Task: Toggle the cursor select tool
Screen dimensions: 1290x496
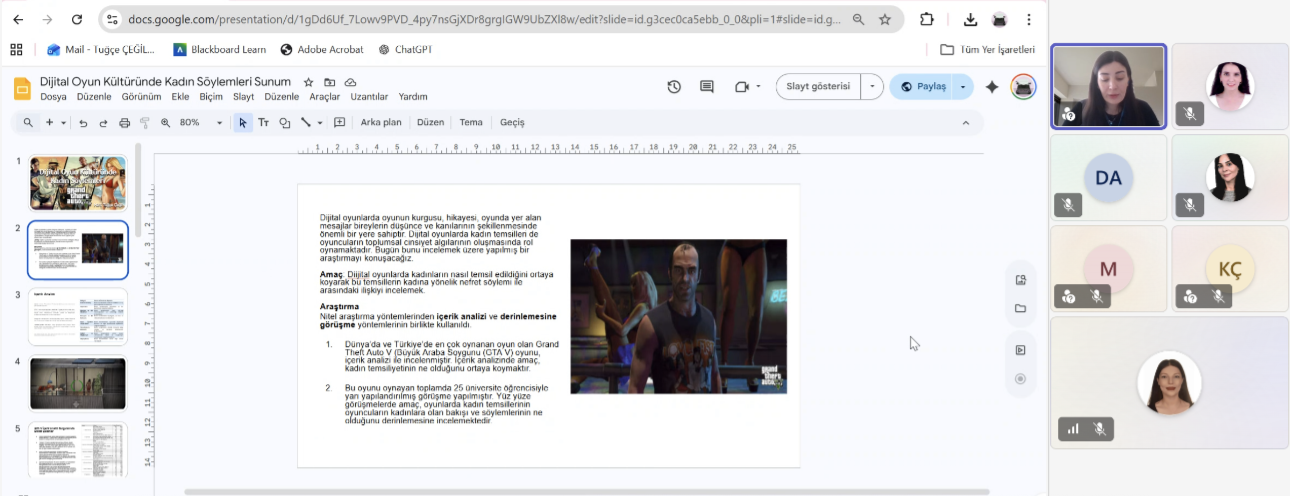Action: [x=242, y=123]
